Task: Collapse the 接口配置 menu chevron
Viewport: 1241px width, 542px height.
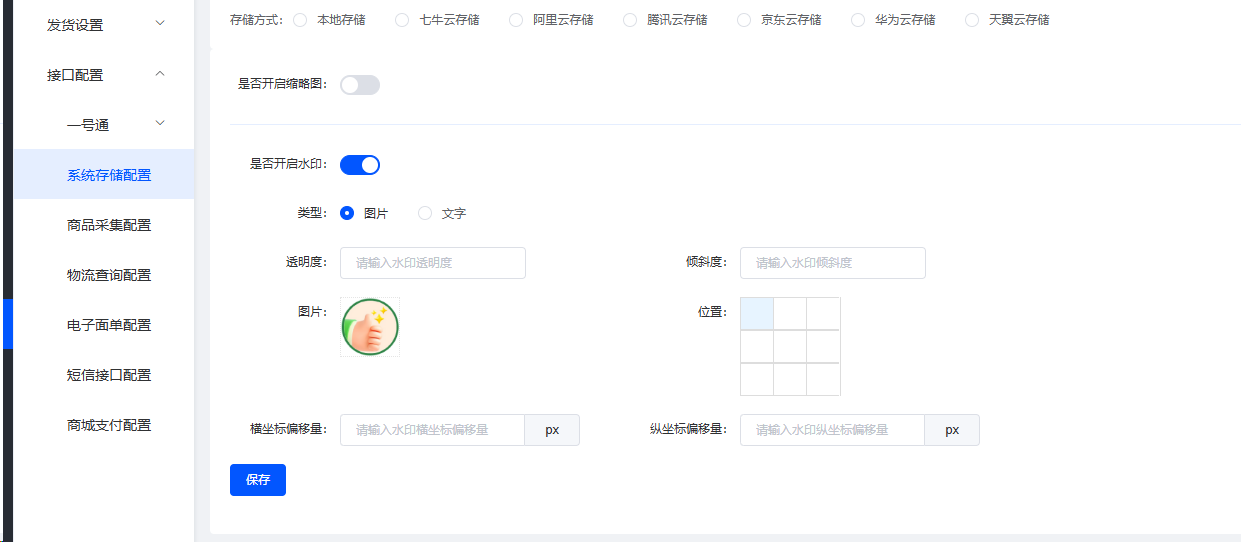Action: 160,74
